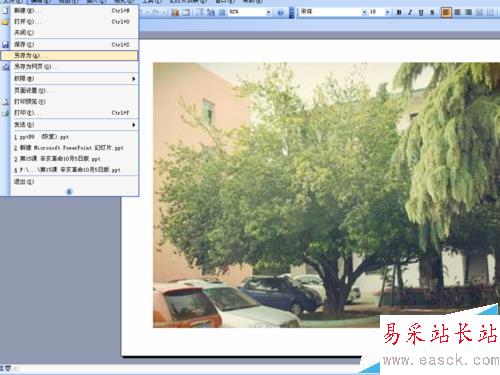Screen dimensions: 500x375
Task: Click the Help icon next to zoom
Action: pyautogui.click(x=281, y=12)
